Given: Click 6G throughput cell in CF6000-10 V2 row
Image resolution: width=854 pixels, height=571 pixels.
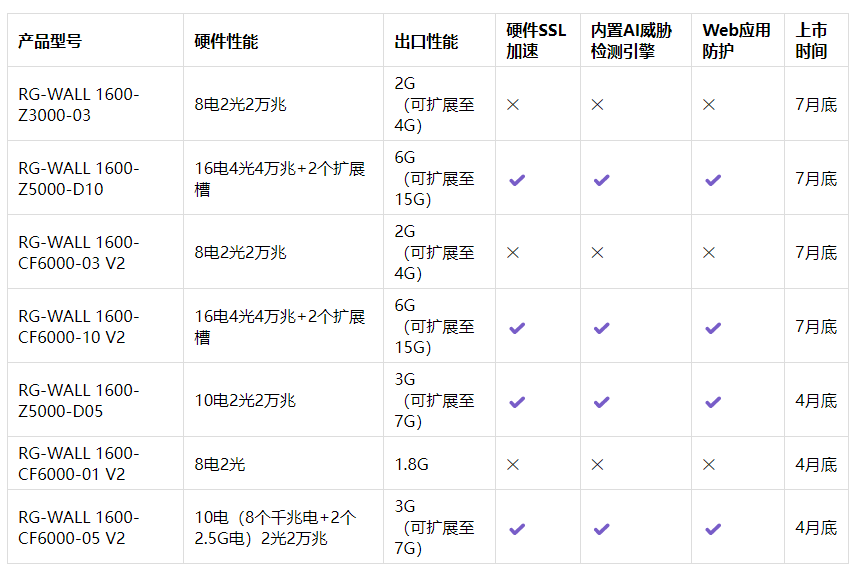Looking at the screenshot, I should point(434,327).
